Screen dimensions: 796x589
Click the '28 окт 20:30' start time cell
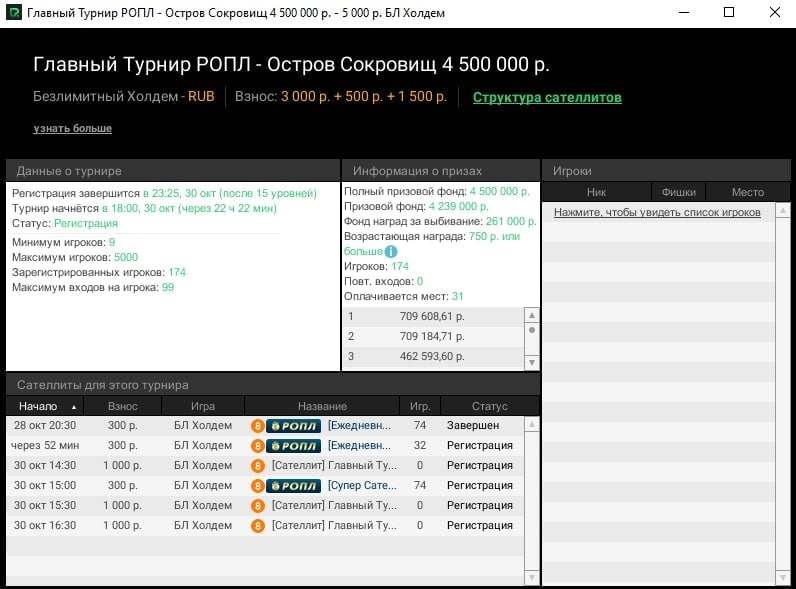[x=45, y=426]
